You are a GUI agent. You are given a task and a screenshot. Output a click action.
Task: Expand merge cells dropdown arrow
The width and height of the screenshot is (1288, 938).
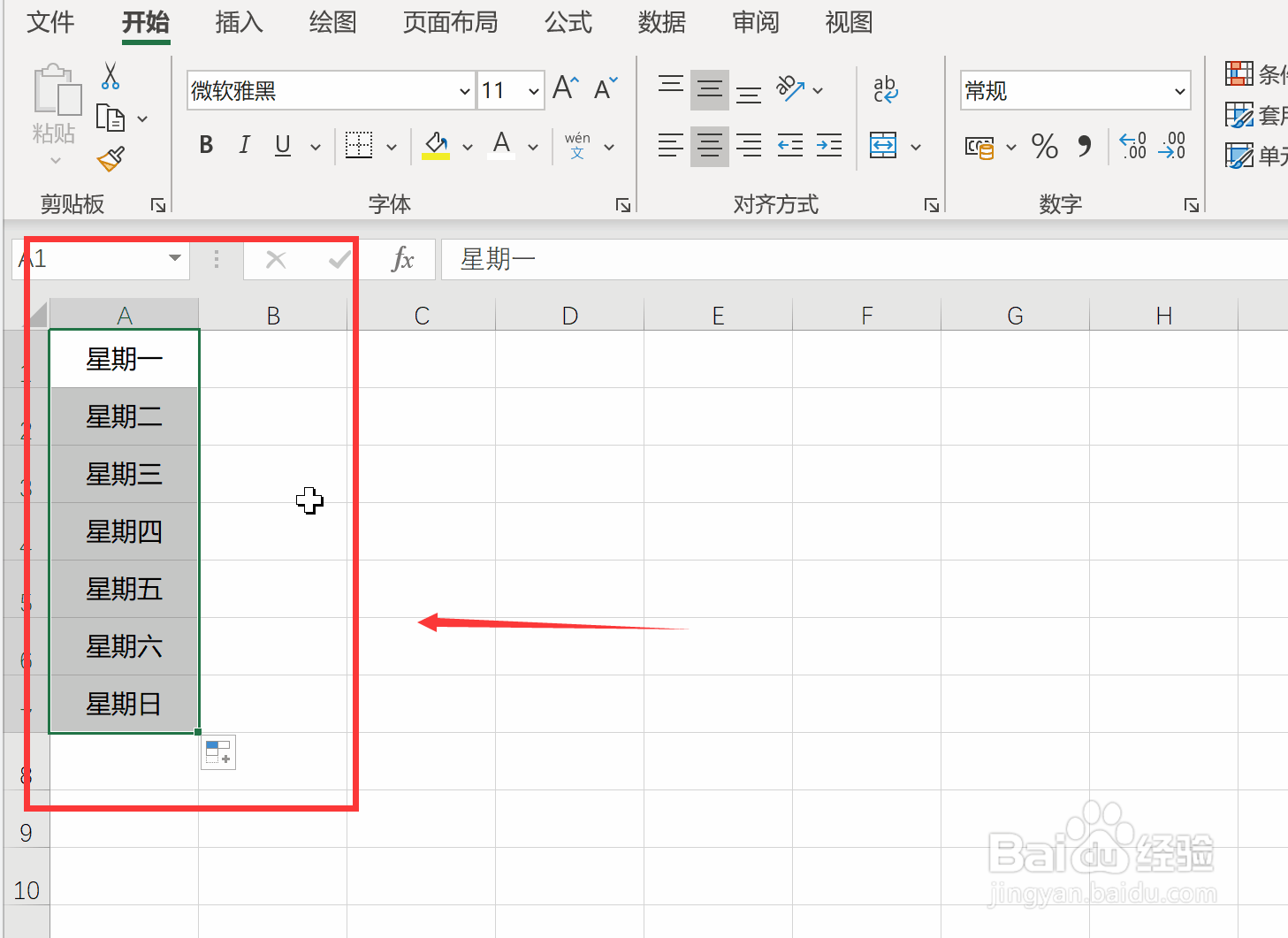tap(916, 147)
